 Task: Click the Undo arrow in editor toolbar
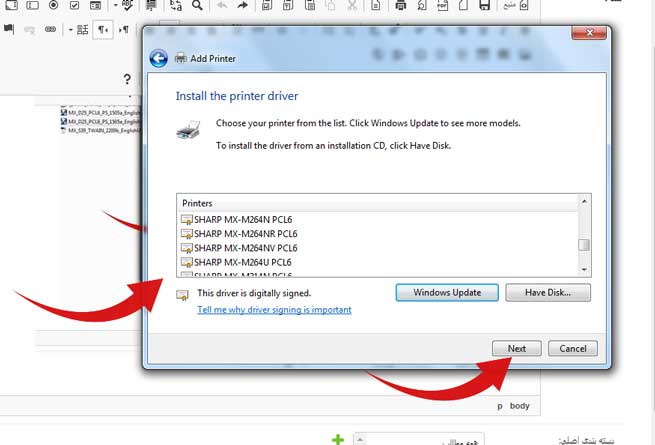222,5
